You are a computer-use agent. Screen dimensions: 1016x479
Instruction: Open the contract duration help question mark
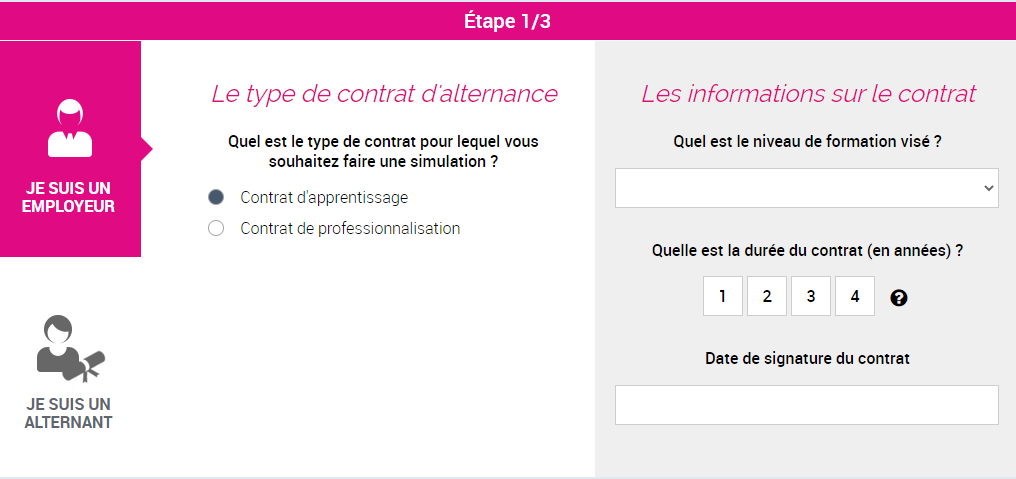pos(899,298)
